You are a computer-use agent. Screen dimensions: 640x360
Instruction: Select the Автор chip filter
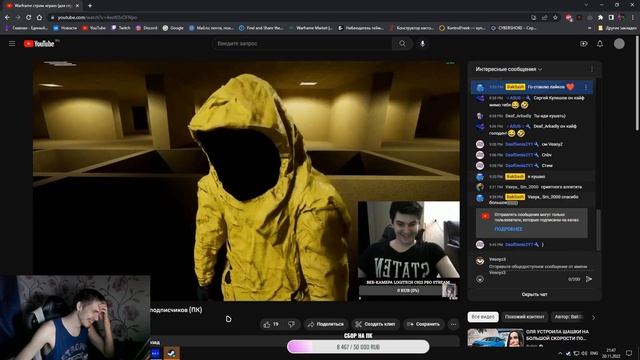click(x=568, y=317)
